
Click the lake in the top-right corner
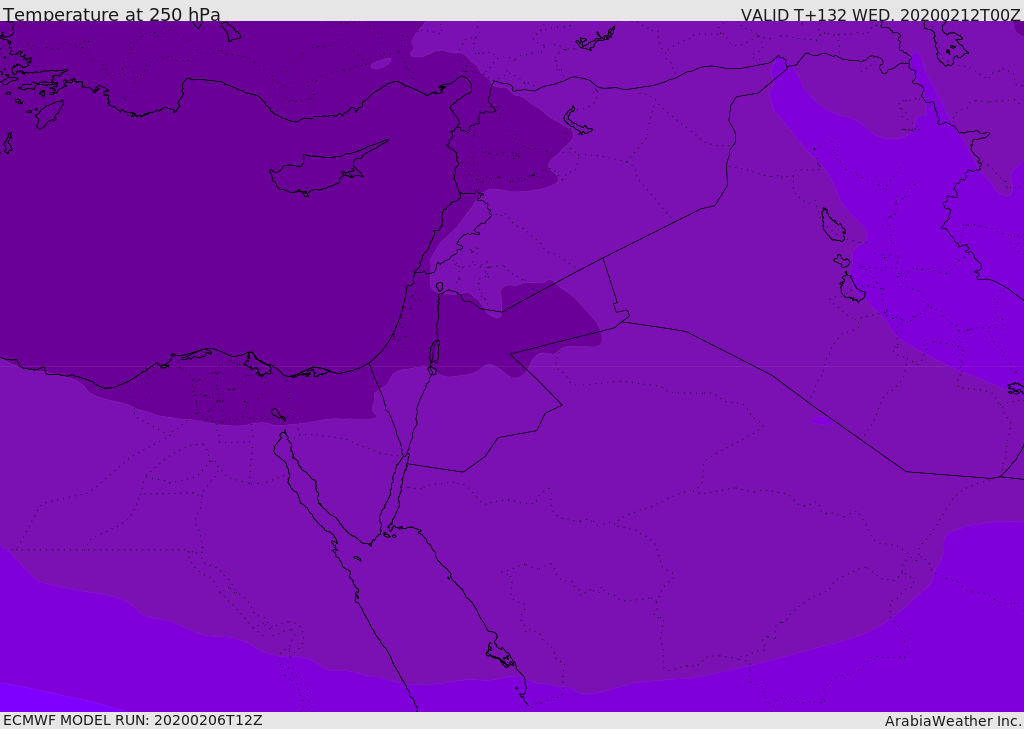[945, 40]
